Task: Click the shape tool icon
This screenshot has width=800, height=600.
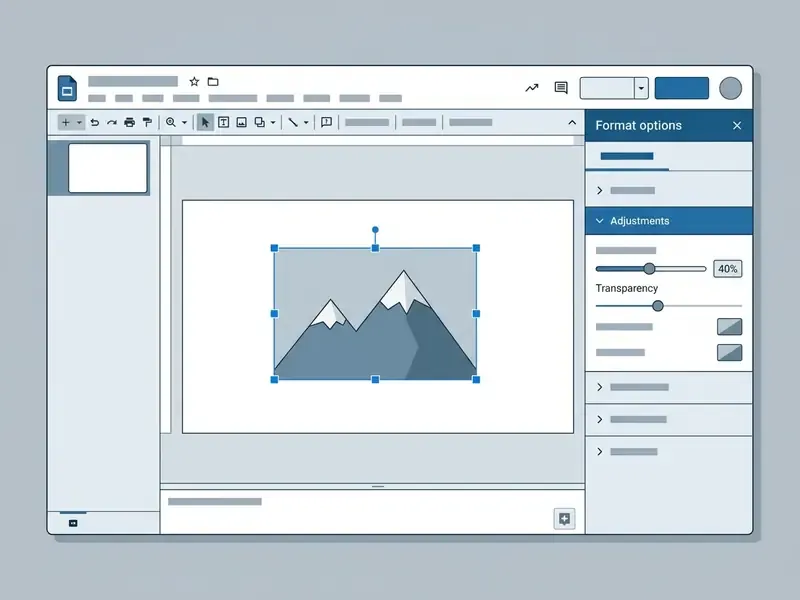Action: pyautogui.click(x=260, y=122)
